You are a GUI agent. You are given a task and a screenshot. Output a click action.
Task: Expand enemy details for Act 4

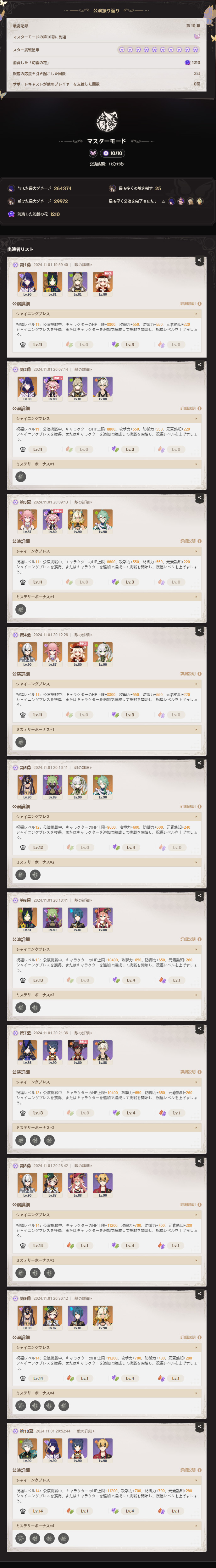(x=83, y=635)
